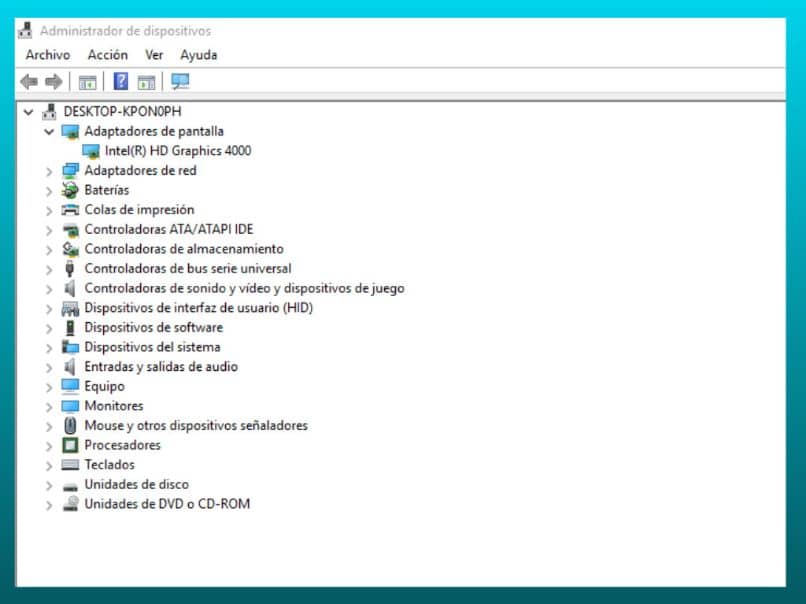Expand the Baterías node
The image size is (806, 604).
(49, 191)
